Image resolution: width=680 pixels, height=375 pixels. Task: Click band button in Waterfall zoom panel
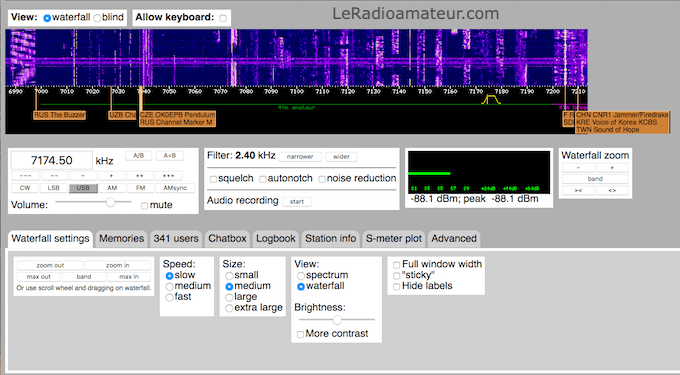[595, 179]
